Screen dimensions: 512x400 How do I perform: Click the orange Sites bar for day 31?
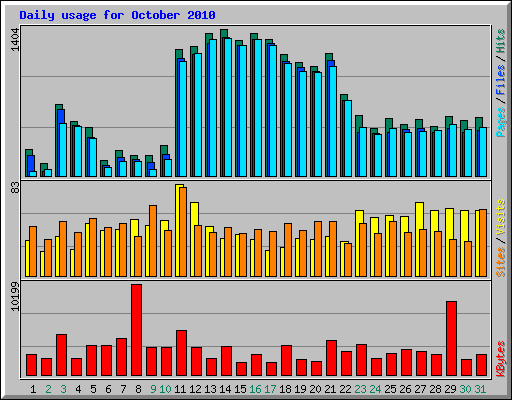point(483,243)
